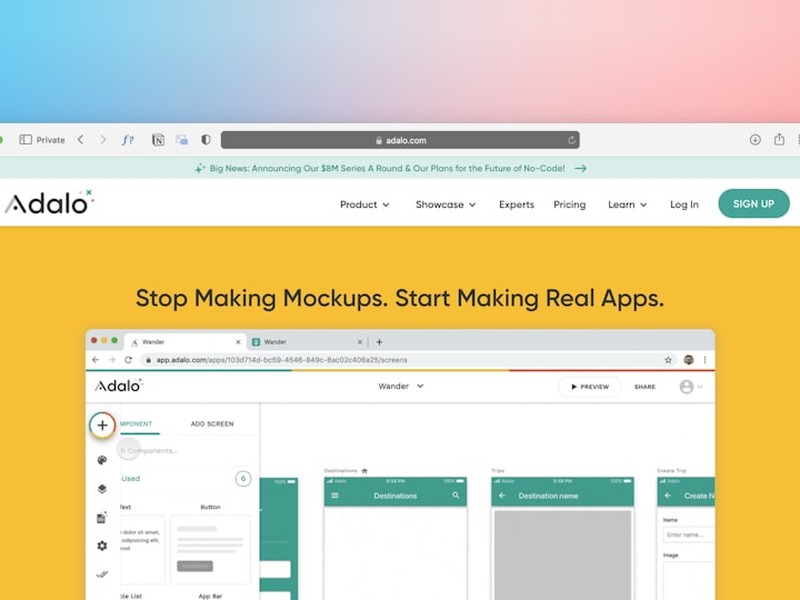Click the Enter name input field
The height and width of the screenshot is (600, 800).
tap(689, 535)
